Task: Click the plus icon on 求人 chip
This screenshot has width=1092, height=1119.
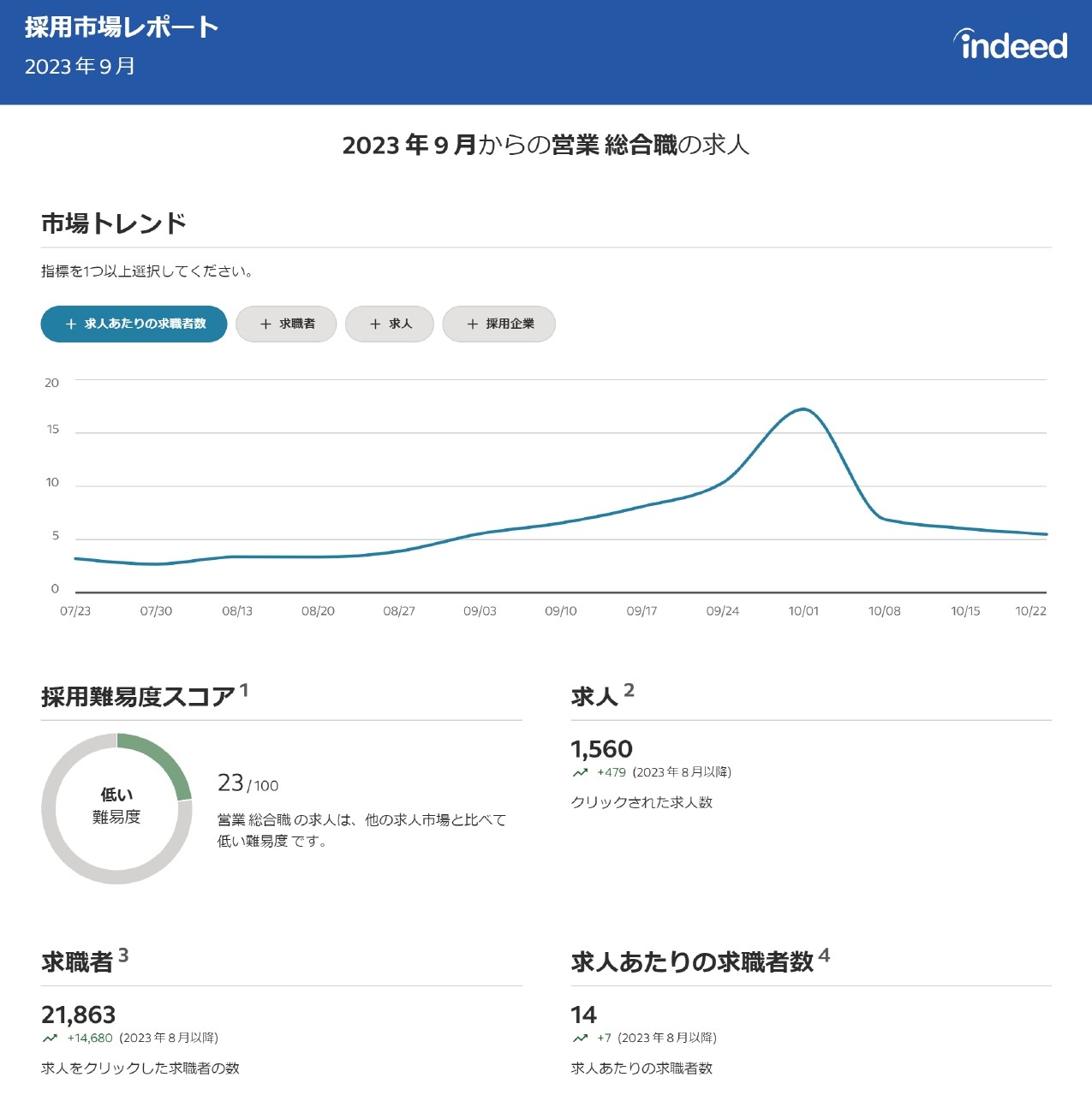Action: coord(375,324)
